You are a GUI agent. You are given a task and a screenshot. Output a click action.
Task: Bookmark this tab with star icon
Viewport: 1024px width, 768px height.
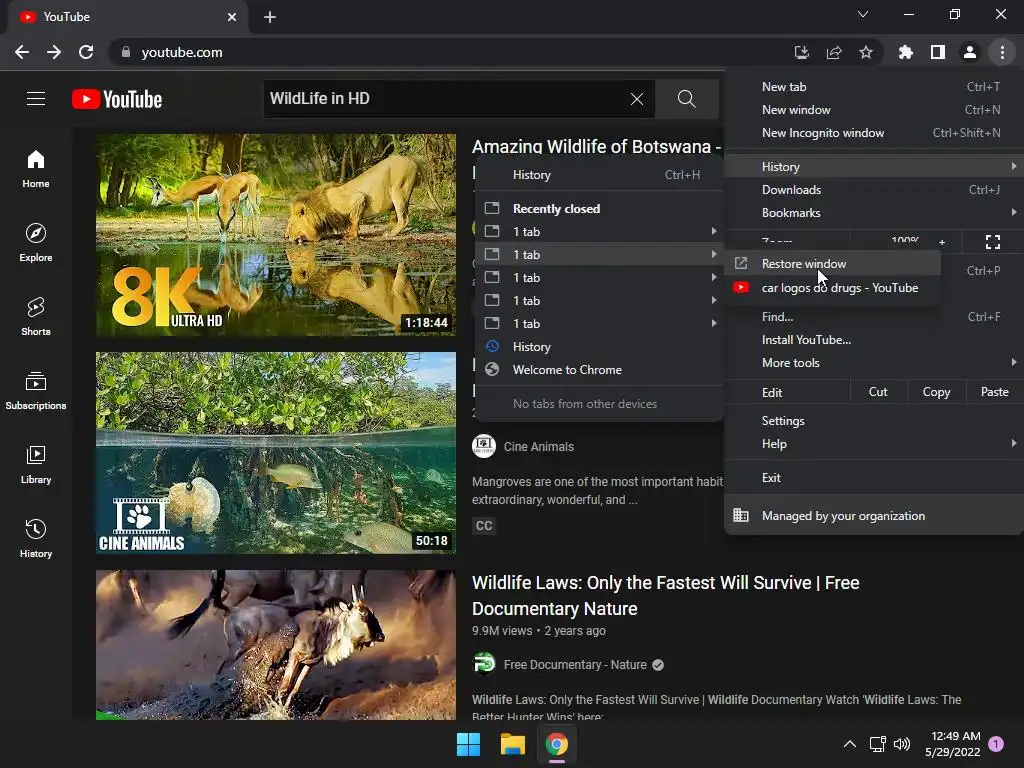pyautogui.click(x=866, y=52)
